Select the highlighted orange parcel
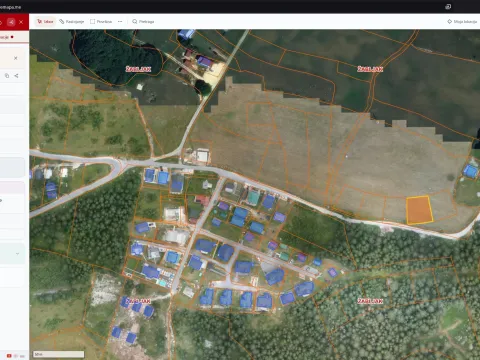The height and width of the screenshot is (360, 480). [419, 210]
